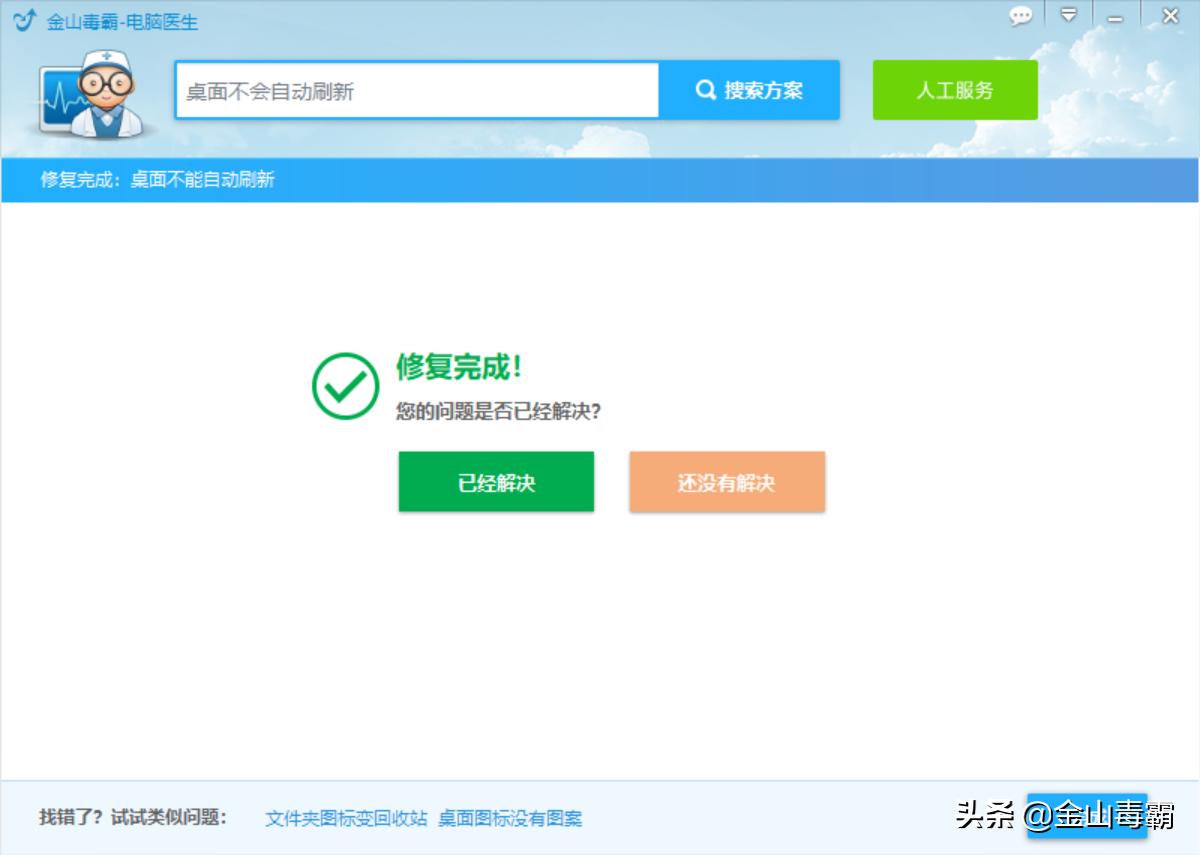Open 人工服务 for manual support
This screenshot has height=855, width=1200.
[954, 89]
